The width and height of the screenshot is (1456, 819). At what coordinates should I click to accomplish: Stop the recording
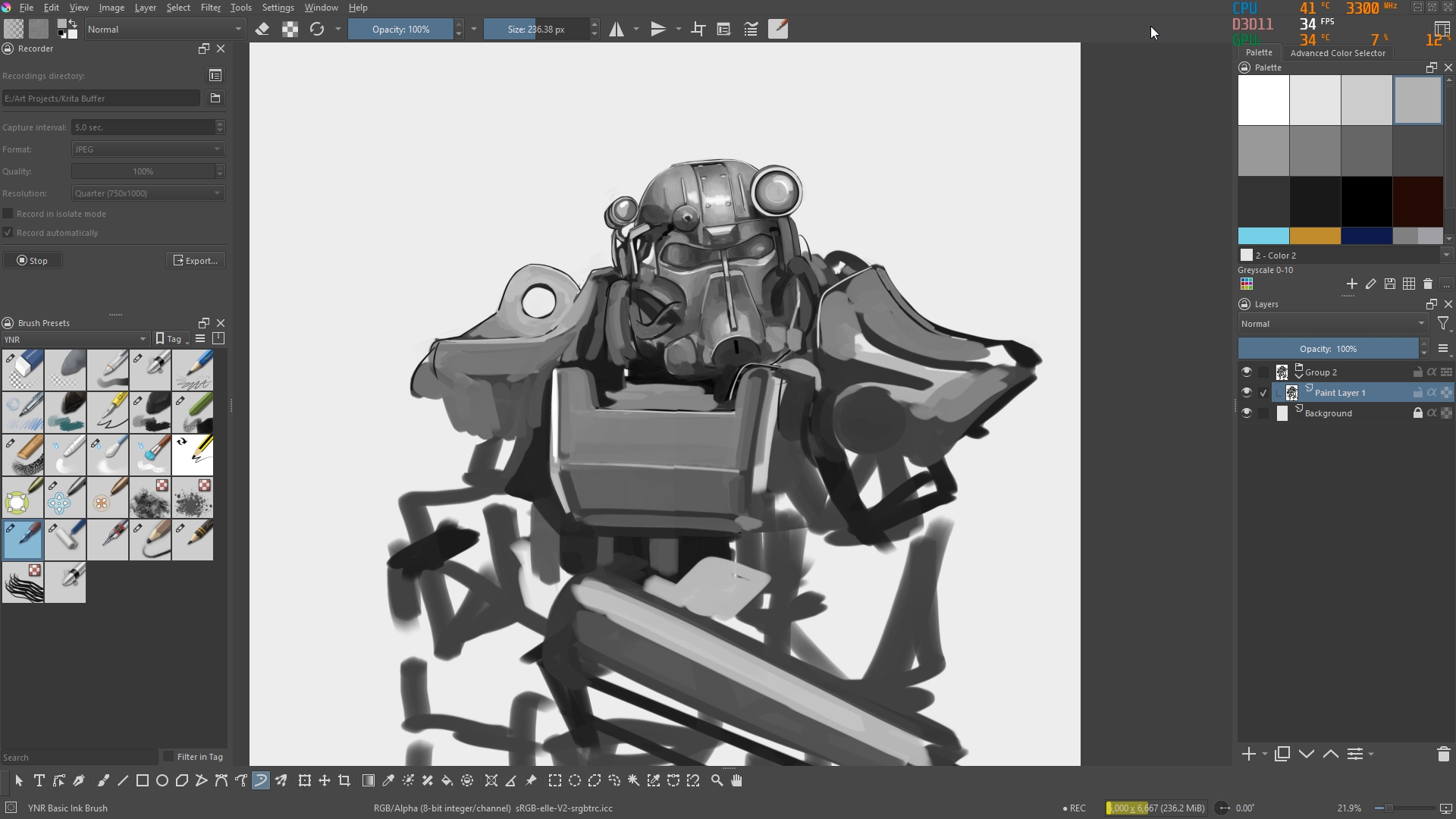(33, 260)
